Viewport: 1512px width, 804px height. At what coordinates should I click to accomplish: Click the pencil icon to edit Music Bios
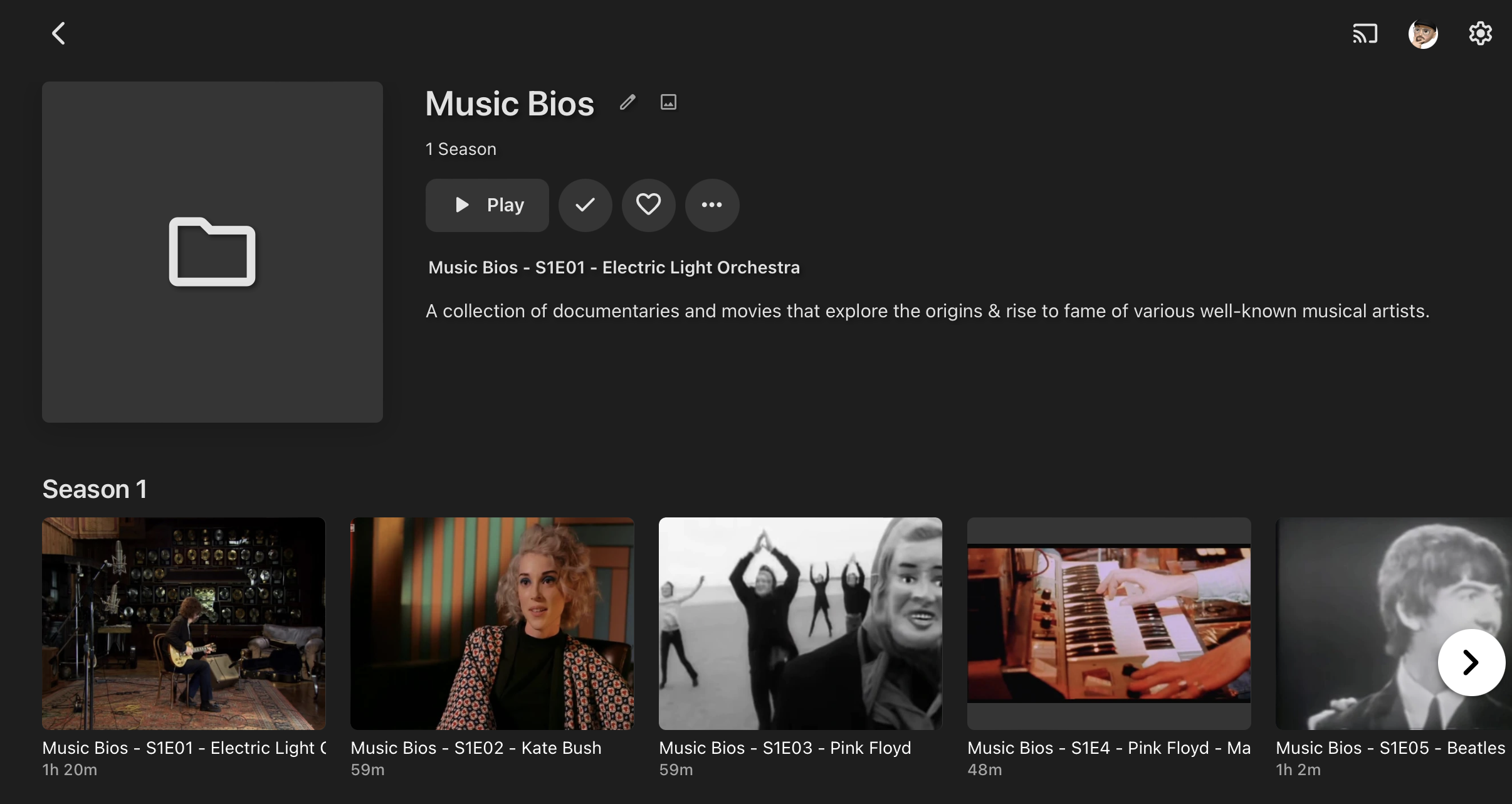pyautogui.click(x=627, y=102)
